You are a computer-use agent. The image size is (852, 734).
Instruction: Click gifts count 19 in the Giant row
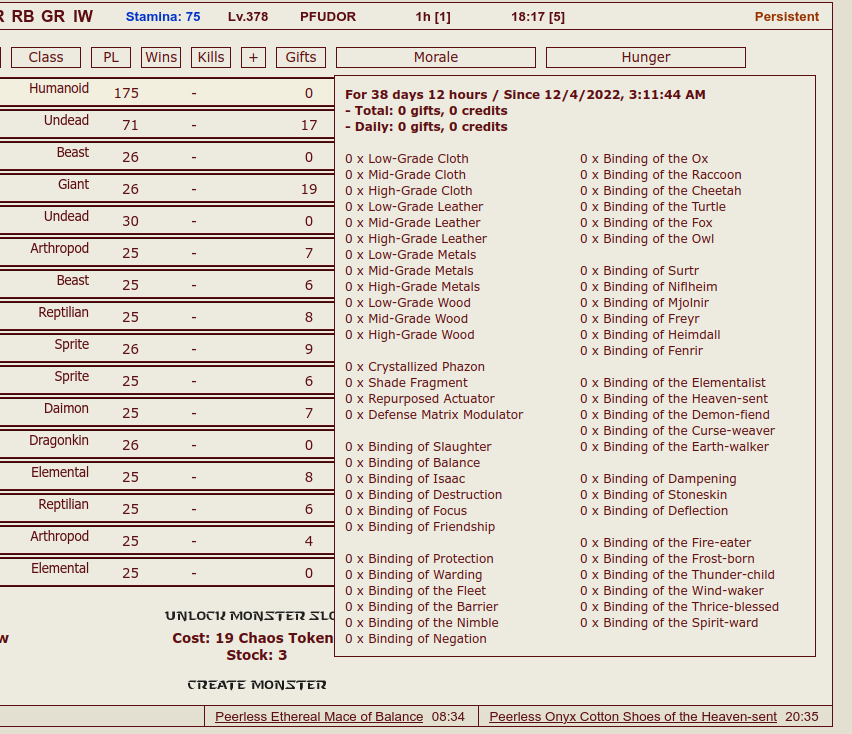tap(309, 189)
